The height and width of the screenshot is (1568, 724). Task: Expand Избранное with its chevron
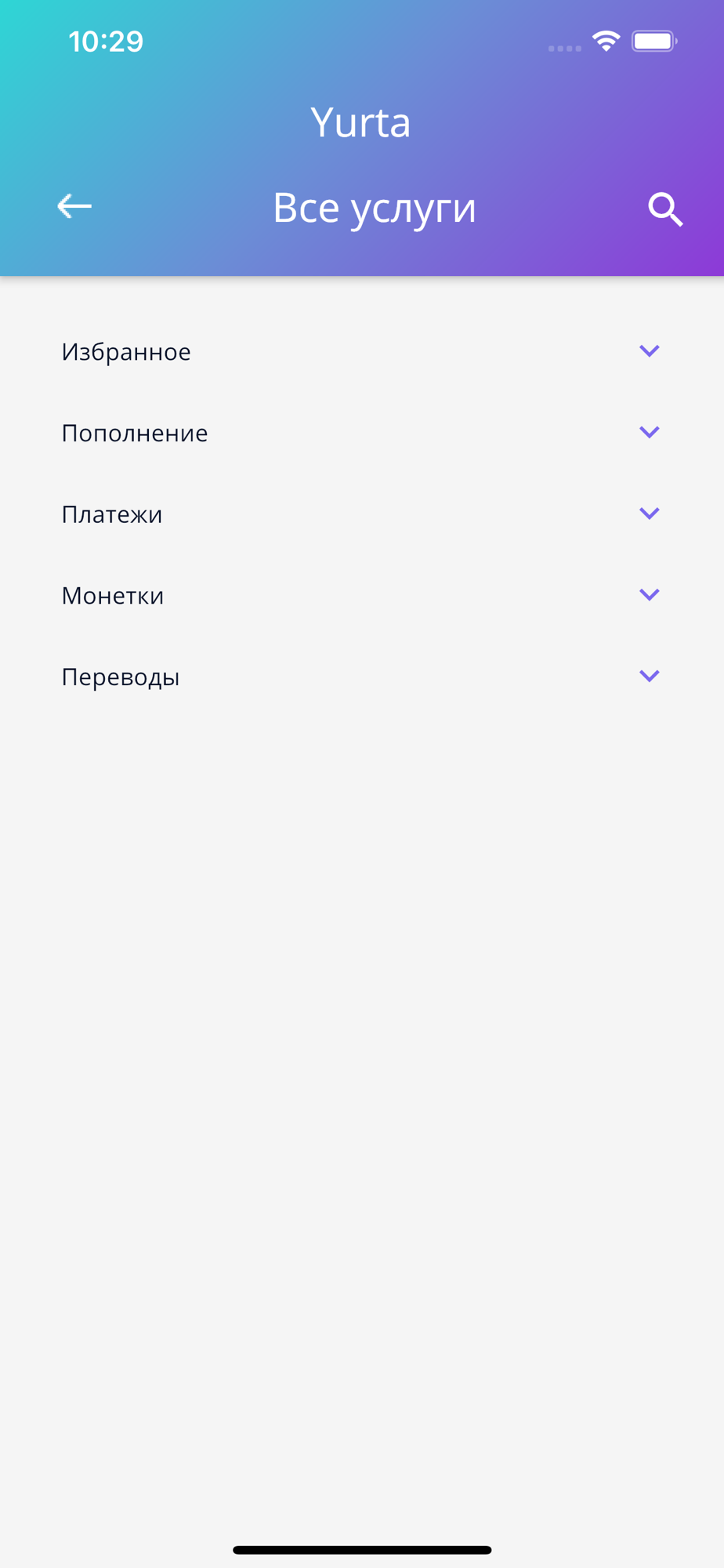pyautogui.click(x=649, y=350)
